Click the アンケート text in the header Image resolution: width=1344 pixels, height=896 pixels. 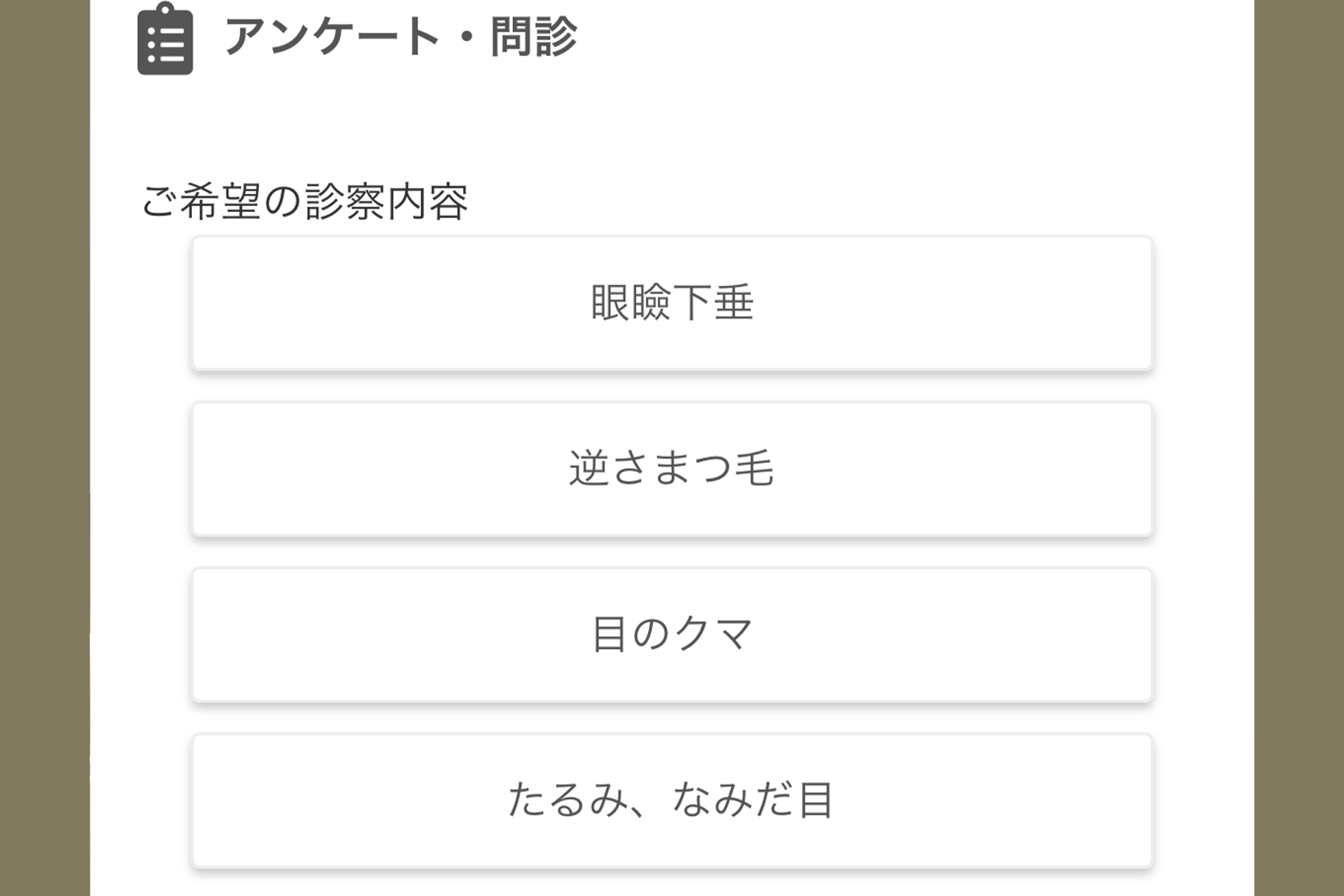click(x=332, y=37)
